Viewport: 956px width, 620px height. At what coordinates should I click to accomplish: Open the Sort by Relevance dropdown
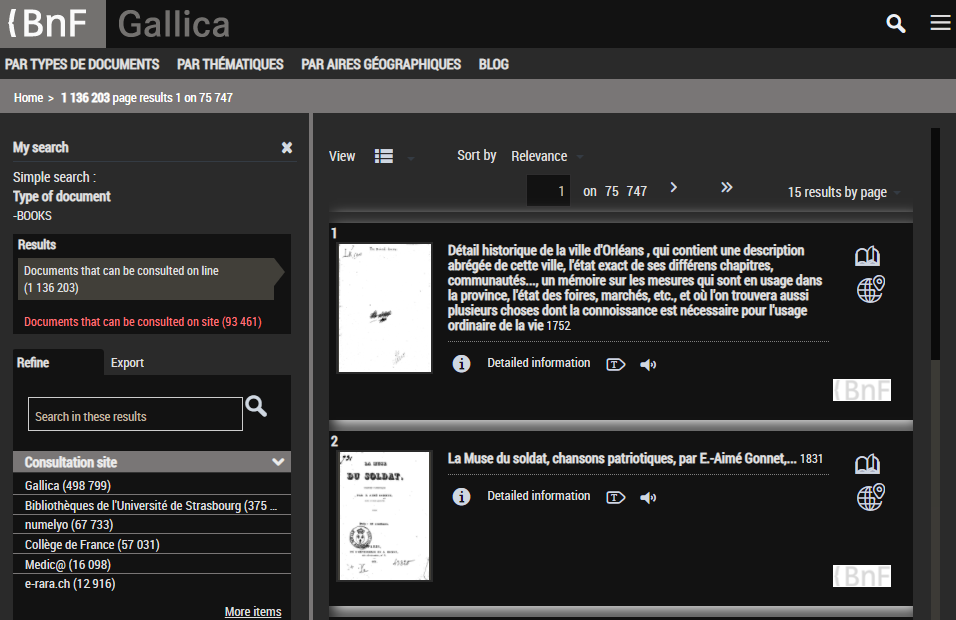tap(547, 156)
